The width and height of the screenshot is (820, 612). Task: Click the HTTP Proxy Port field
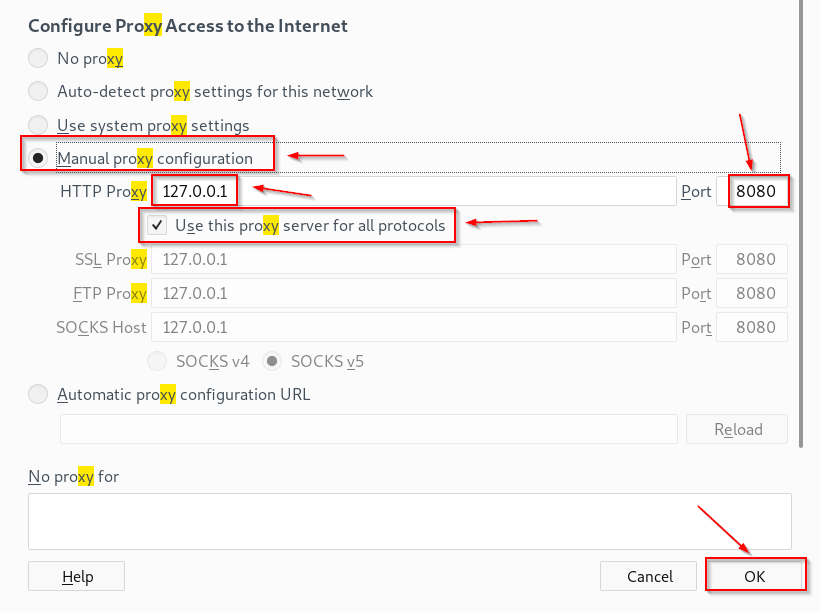pyautogui.click(x=752, y=191)
